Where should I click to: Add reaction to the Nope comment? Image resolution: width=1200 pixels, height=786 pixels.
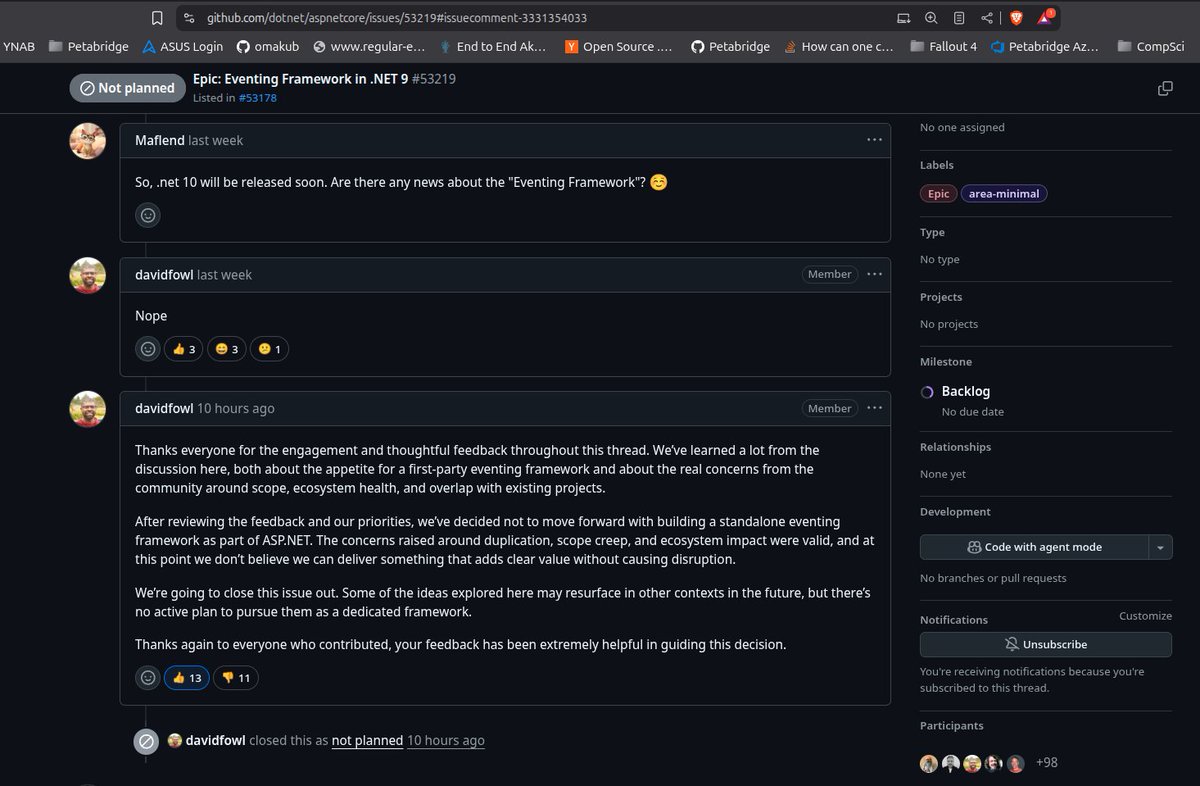[x=148, y=349]
